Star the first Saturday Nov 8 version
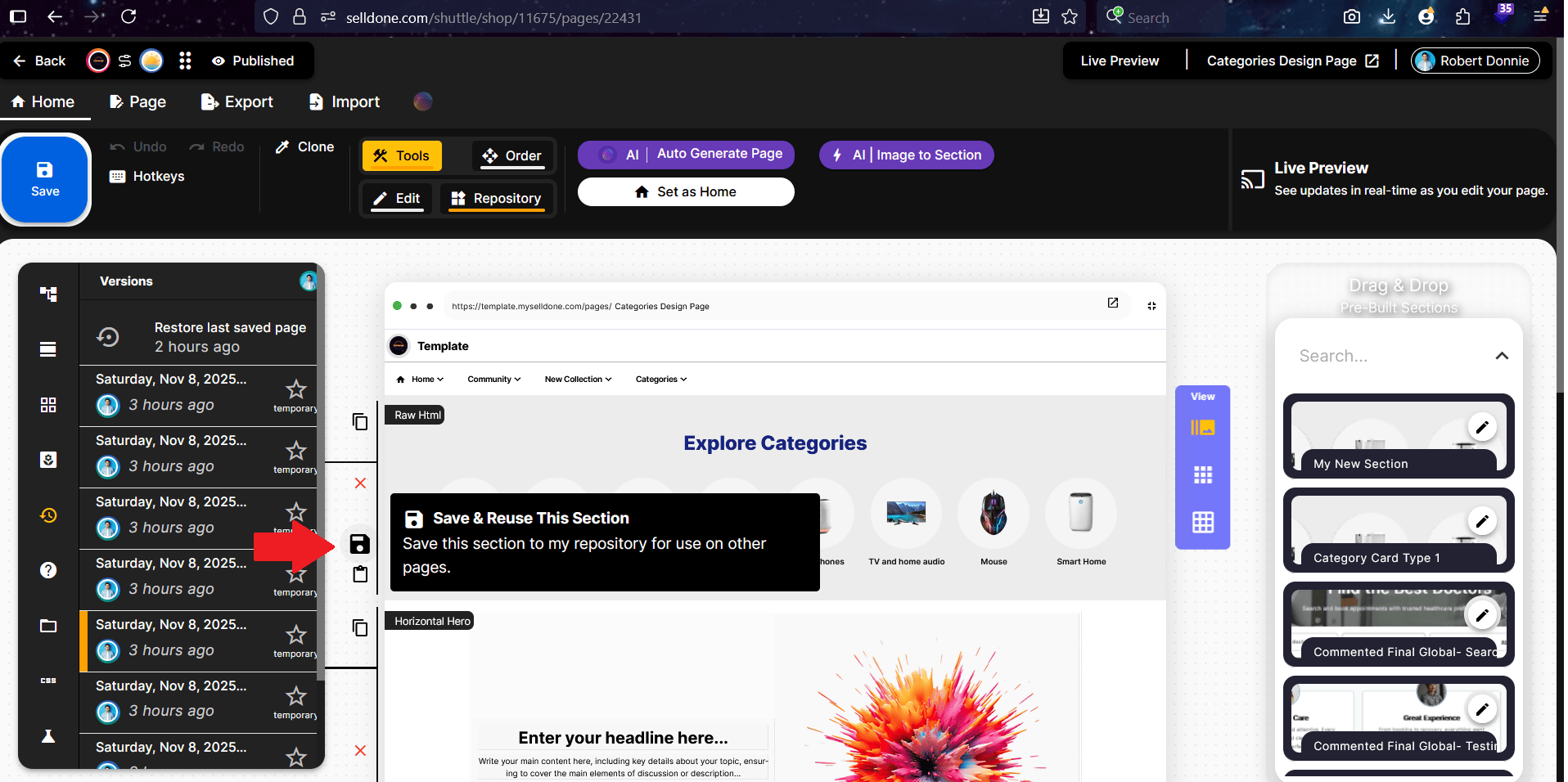This screenshot has height=782, width=1568. pos(296,389)
